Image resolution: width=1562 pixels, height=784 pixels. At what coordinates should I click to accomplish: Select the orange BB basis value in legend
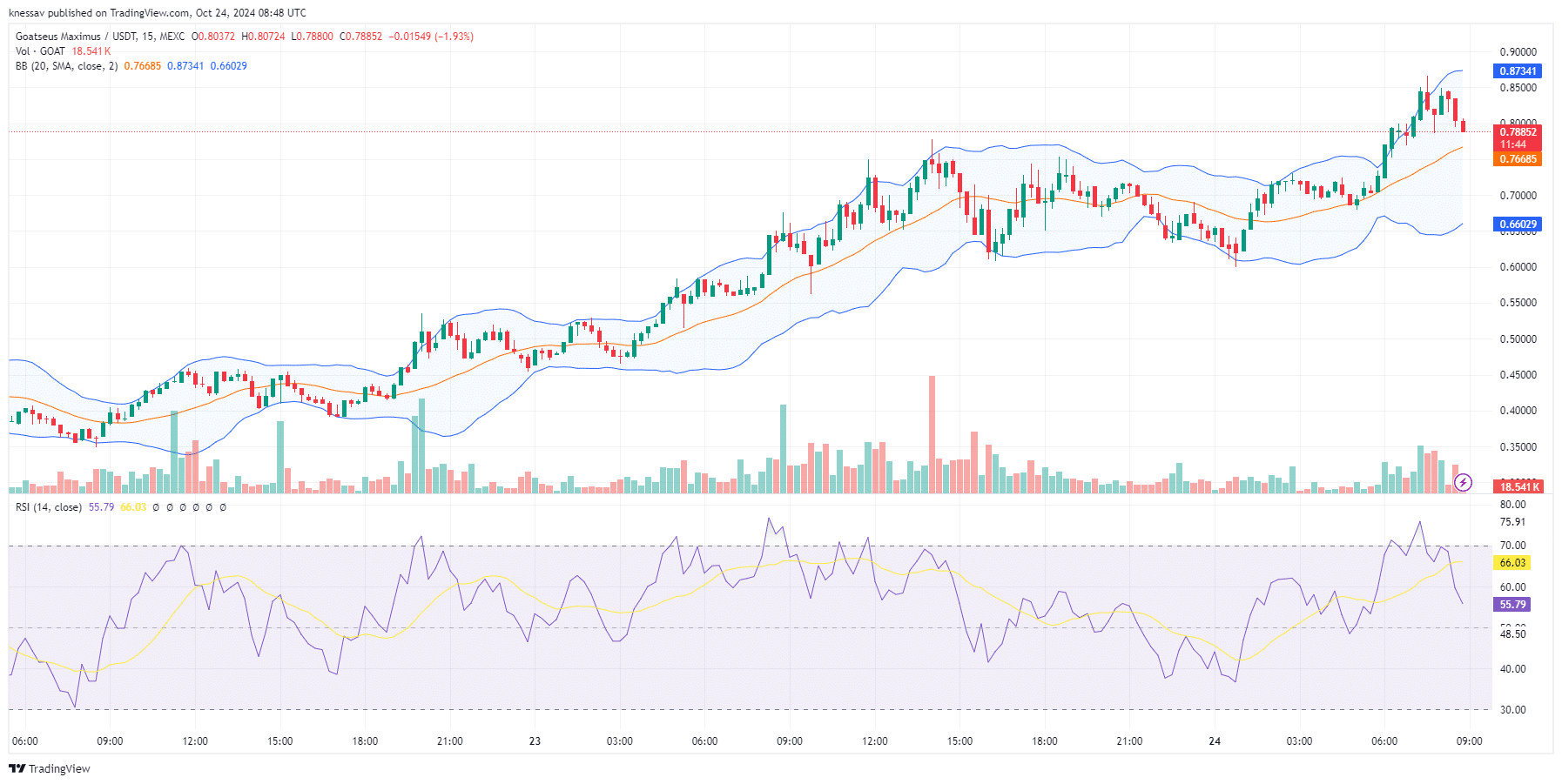coord(143,66)
